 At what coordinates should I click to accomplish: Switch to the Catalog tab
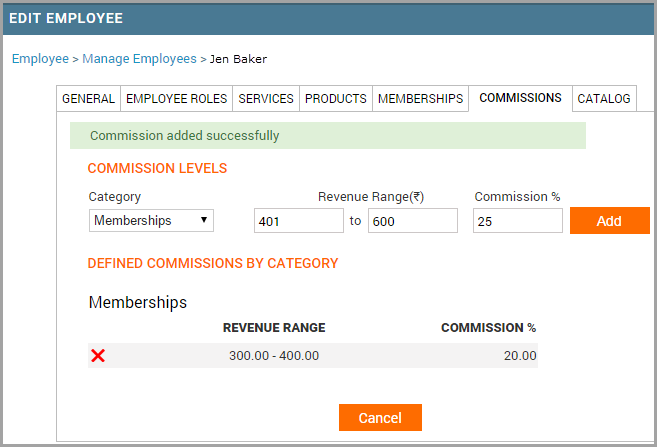pos(604,98)
